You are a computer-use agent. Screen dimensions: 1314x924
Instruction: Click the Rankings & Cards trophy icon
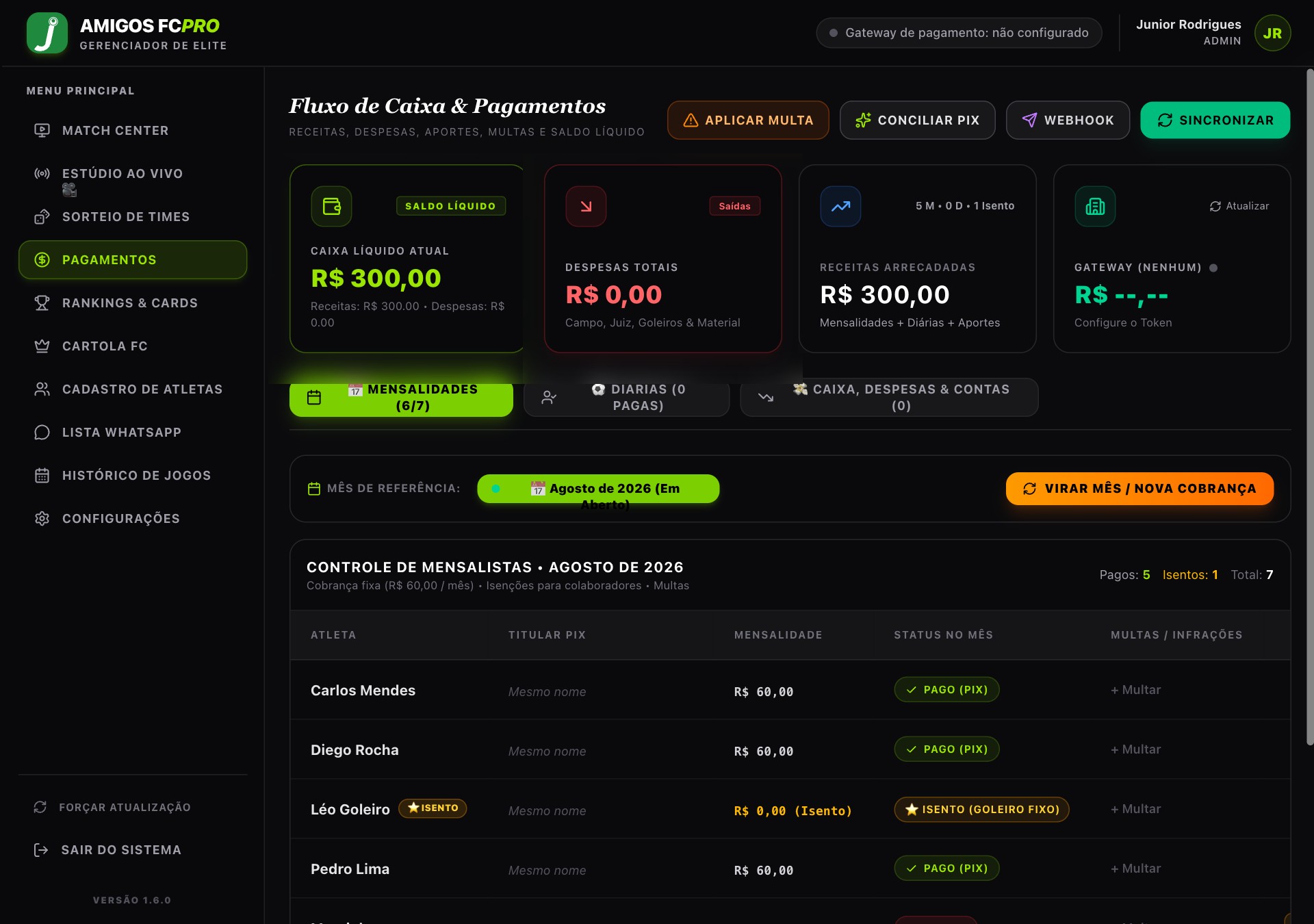tap(42, 303)
